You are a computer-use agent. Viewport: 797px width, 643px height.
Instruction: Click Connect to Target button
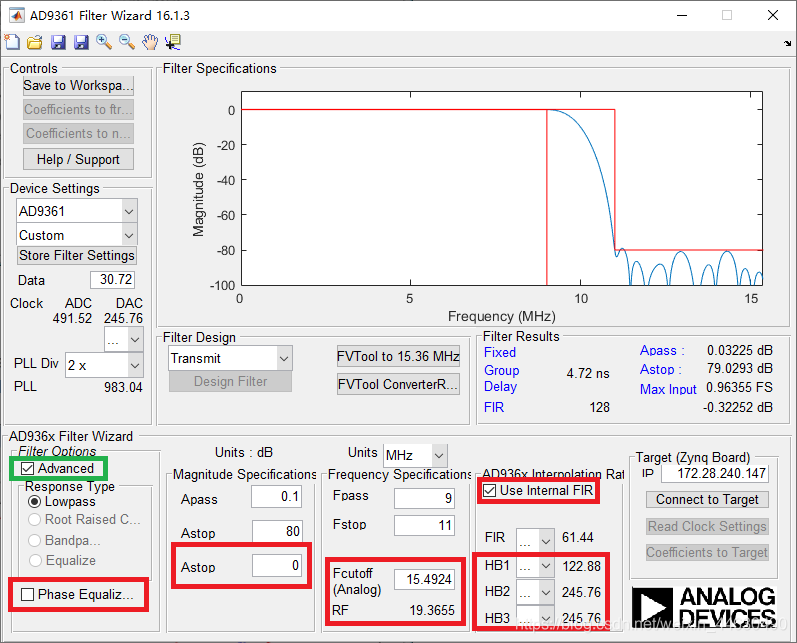[707, 500]
